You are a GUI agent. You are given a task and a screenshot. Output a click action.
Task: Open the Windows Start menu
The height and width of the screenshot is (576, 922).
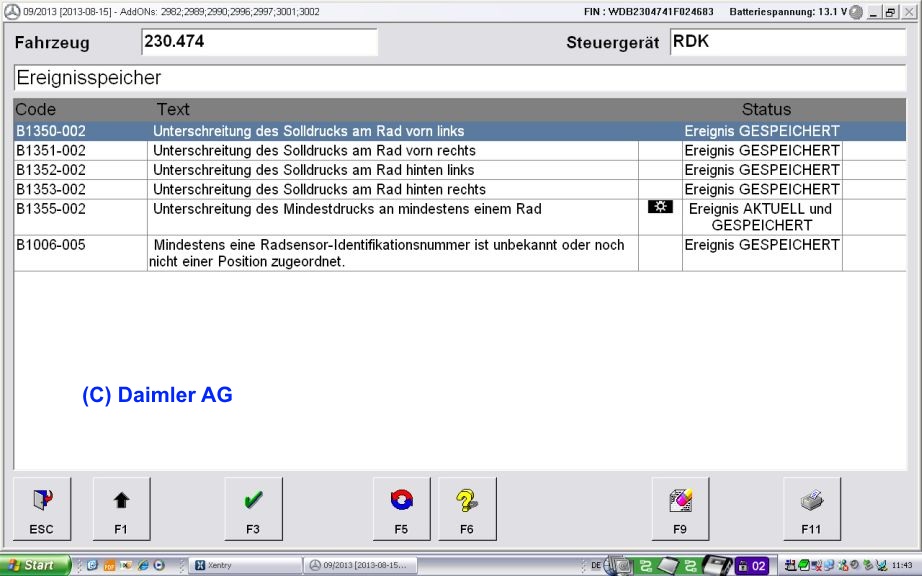point(36,565)
